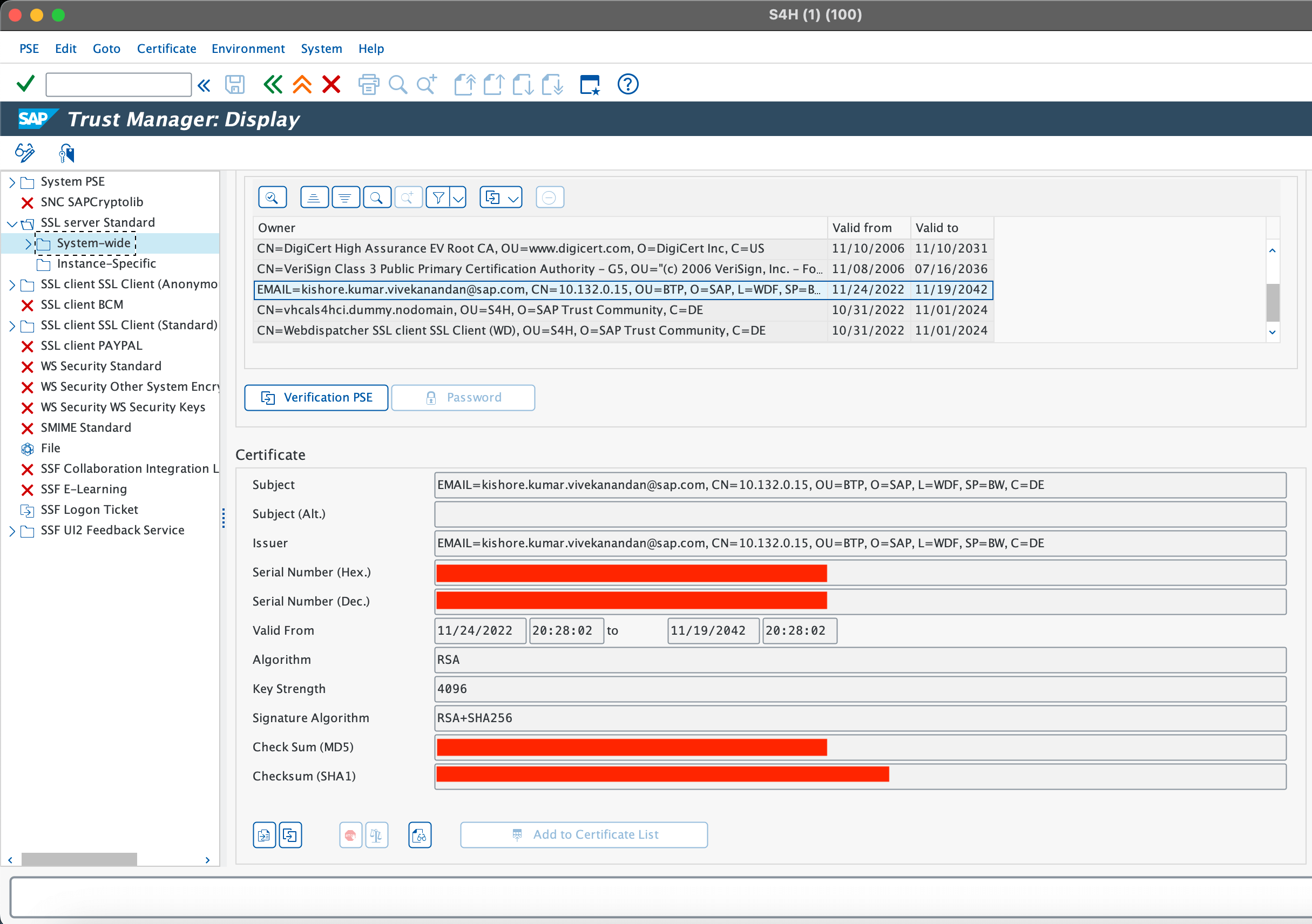Expand the System PSE tree node
Screen dimensions: 1312x924
[12, 182]
